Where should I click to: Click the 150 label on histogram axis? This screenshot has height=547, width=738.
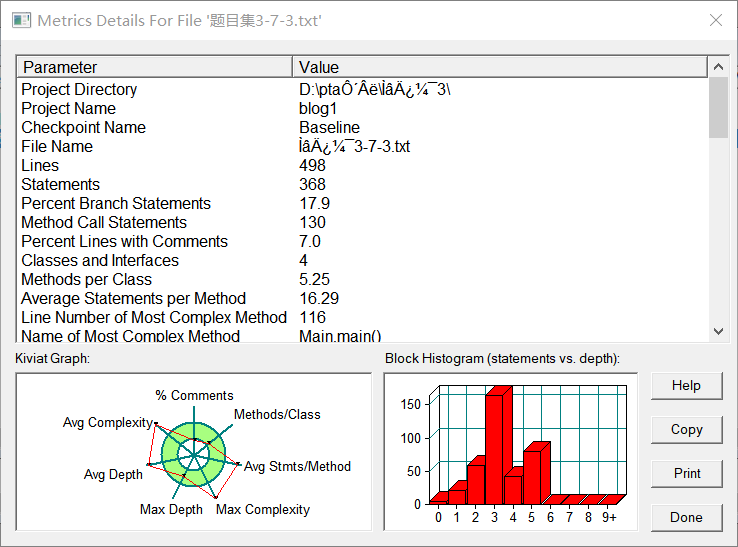410,404
